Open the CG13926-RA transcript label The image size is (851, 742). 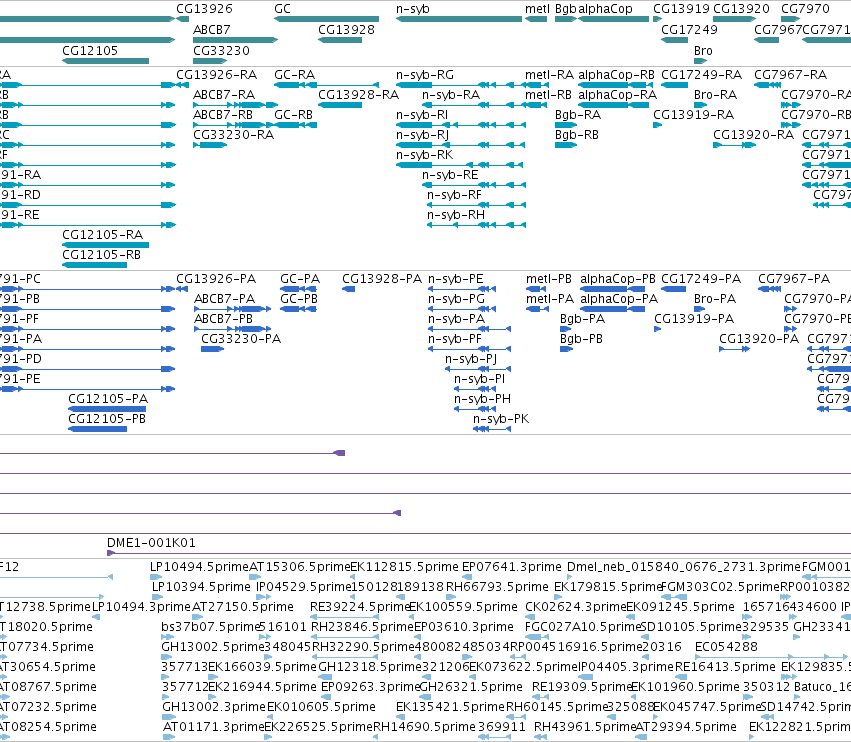click(x=217, y=74)
